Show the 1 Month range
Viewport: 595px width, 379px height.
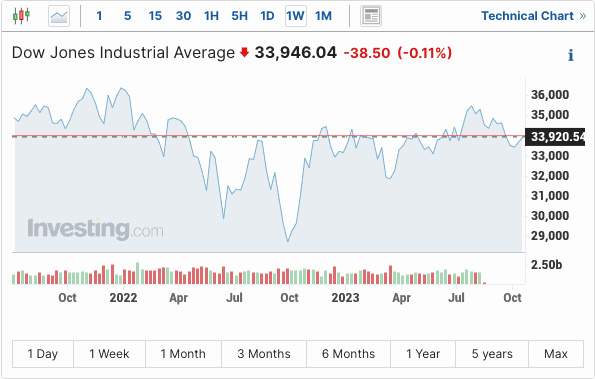183,354
